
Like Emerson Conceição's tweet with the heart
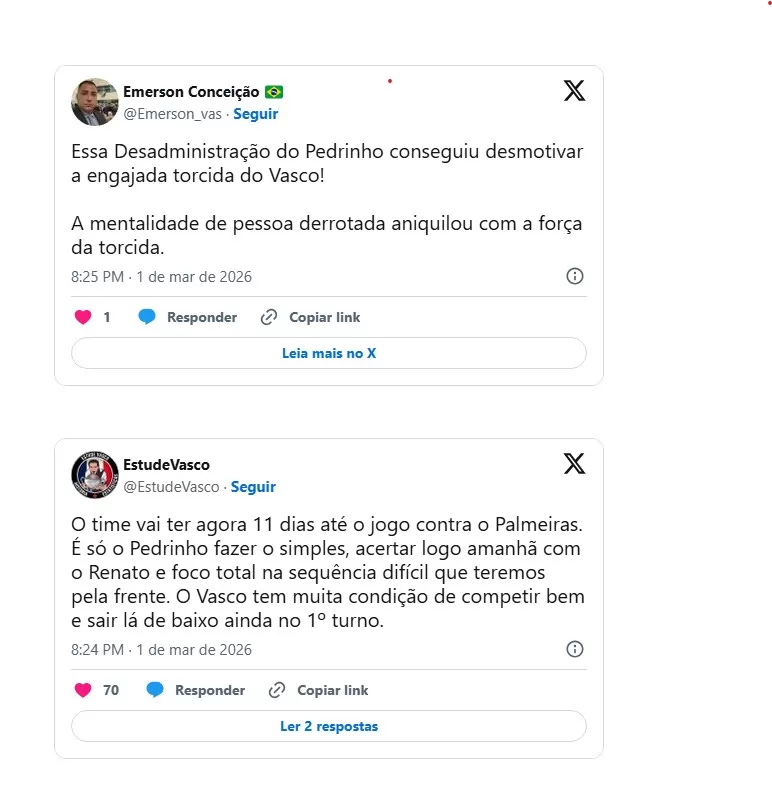pos(83,317)
